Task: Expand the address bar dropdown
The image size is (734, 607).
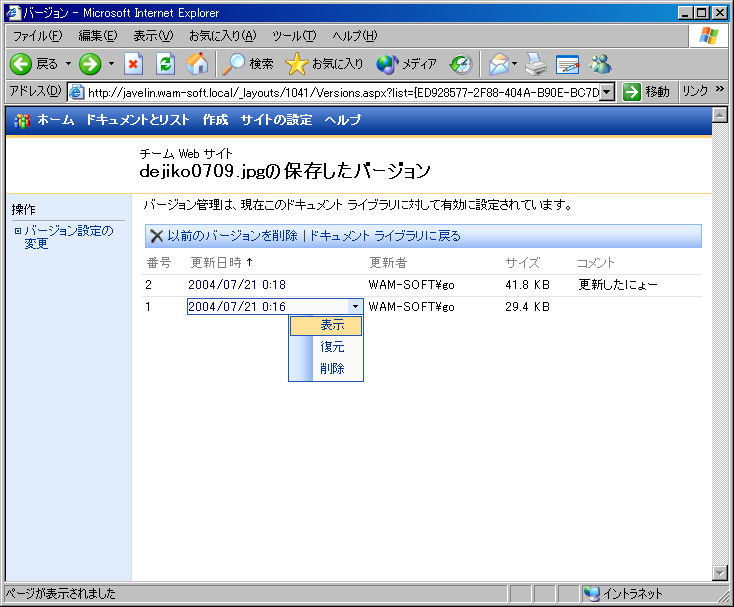Action: coord(607,92)
